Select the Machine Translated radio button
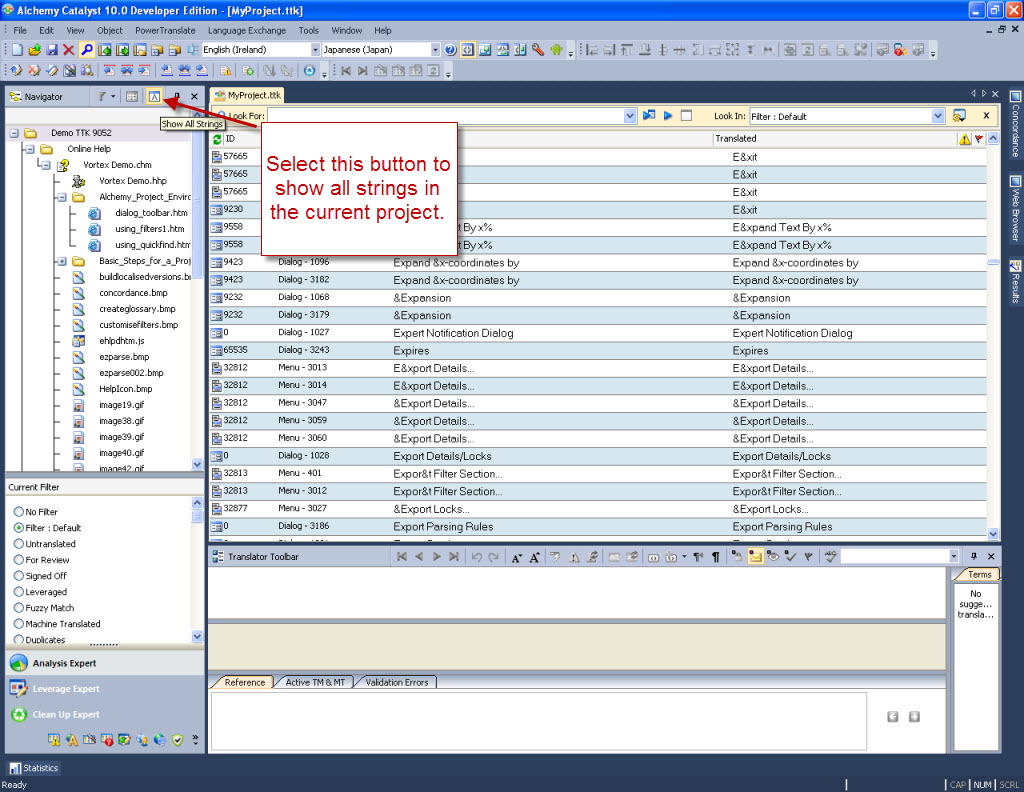1024x792 pixels. pyautogui.click(x=19, y=624)
